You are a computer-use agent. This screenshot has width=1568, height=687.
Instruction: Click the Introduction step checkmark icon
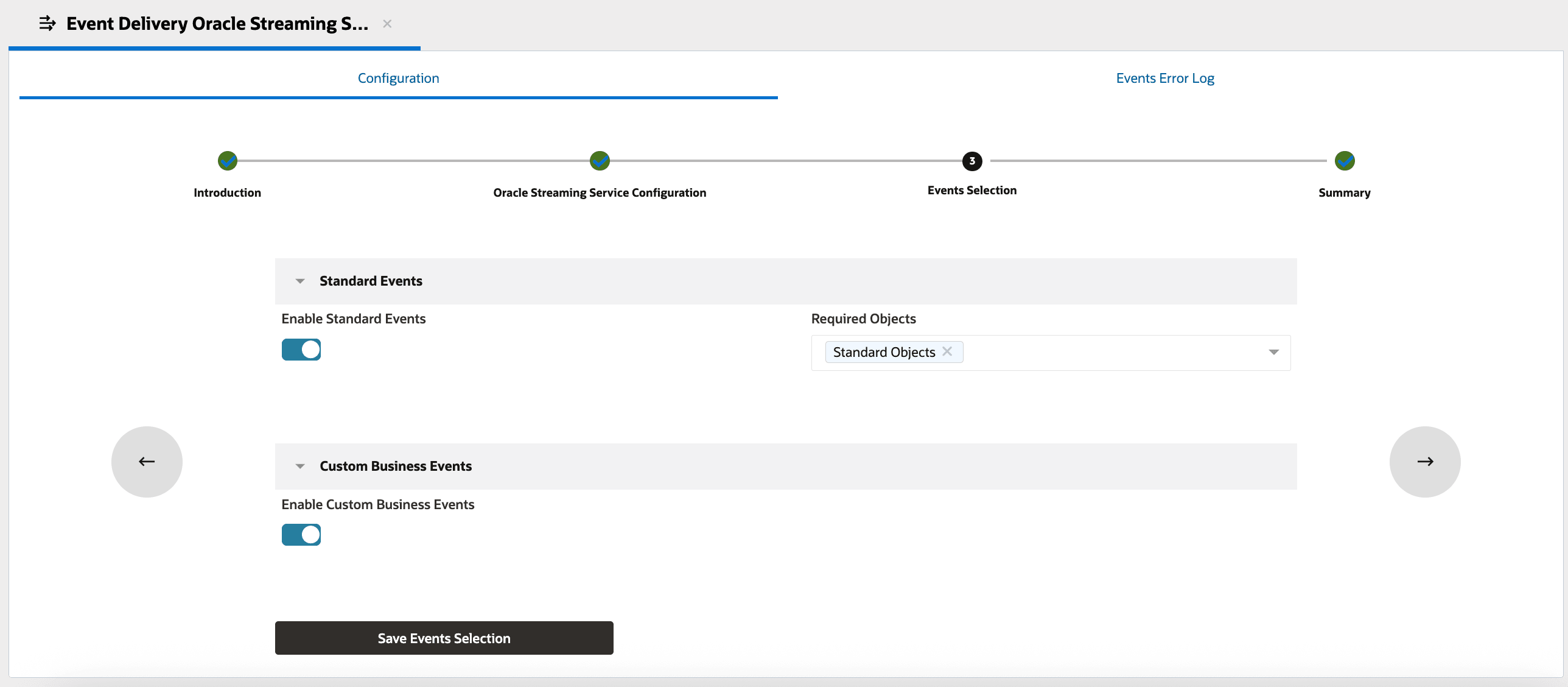[x=227, y=161]
